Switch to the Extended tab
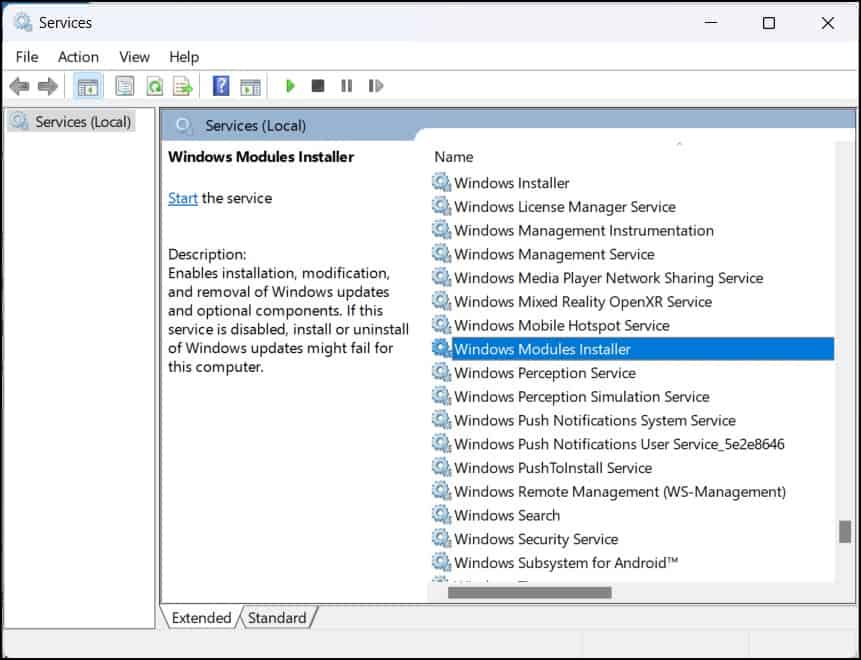The image size is (861, 660). [201, 618]
